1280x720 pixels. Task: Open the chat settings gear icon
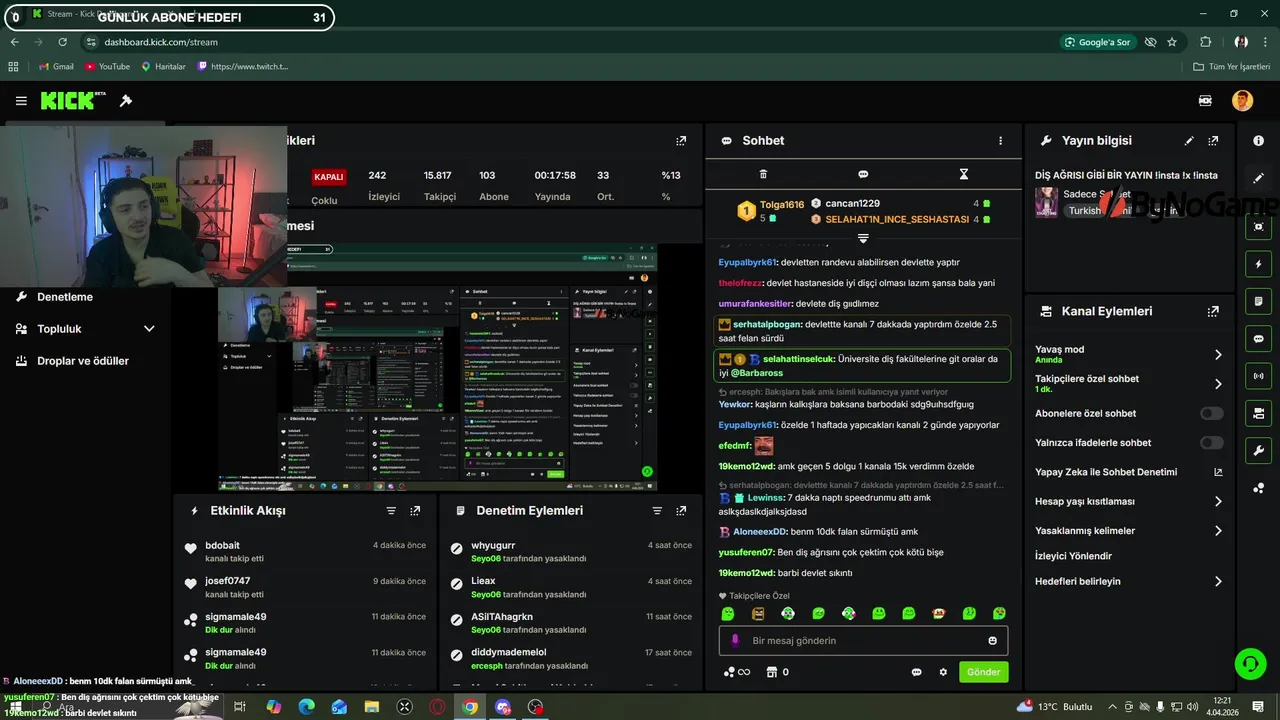tap(942, 672)
